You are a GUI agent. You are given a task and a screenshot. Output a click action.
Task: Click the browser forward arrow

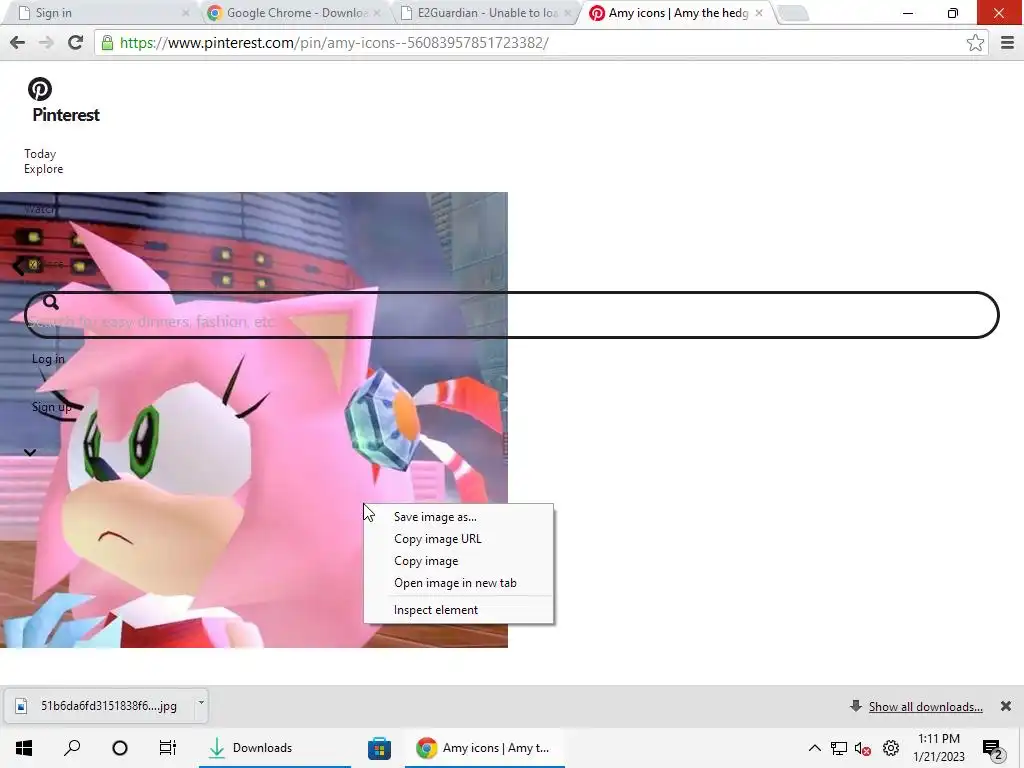pos(46,43)
